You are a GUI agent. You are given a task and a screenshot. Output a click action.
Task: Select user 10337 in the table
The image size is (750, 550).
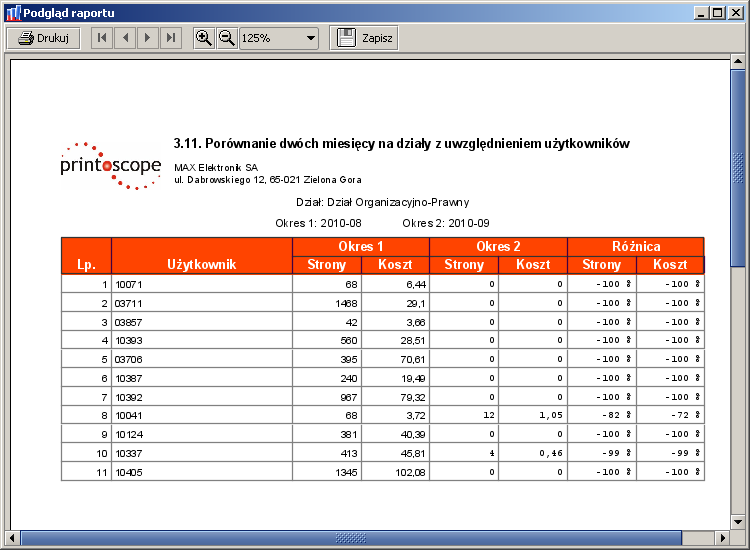[x=129, y=453]
